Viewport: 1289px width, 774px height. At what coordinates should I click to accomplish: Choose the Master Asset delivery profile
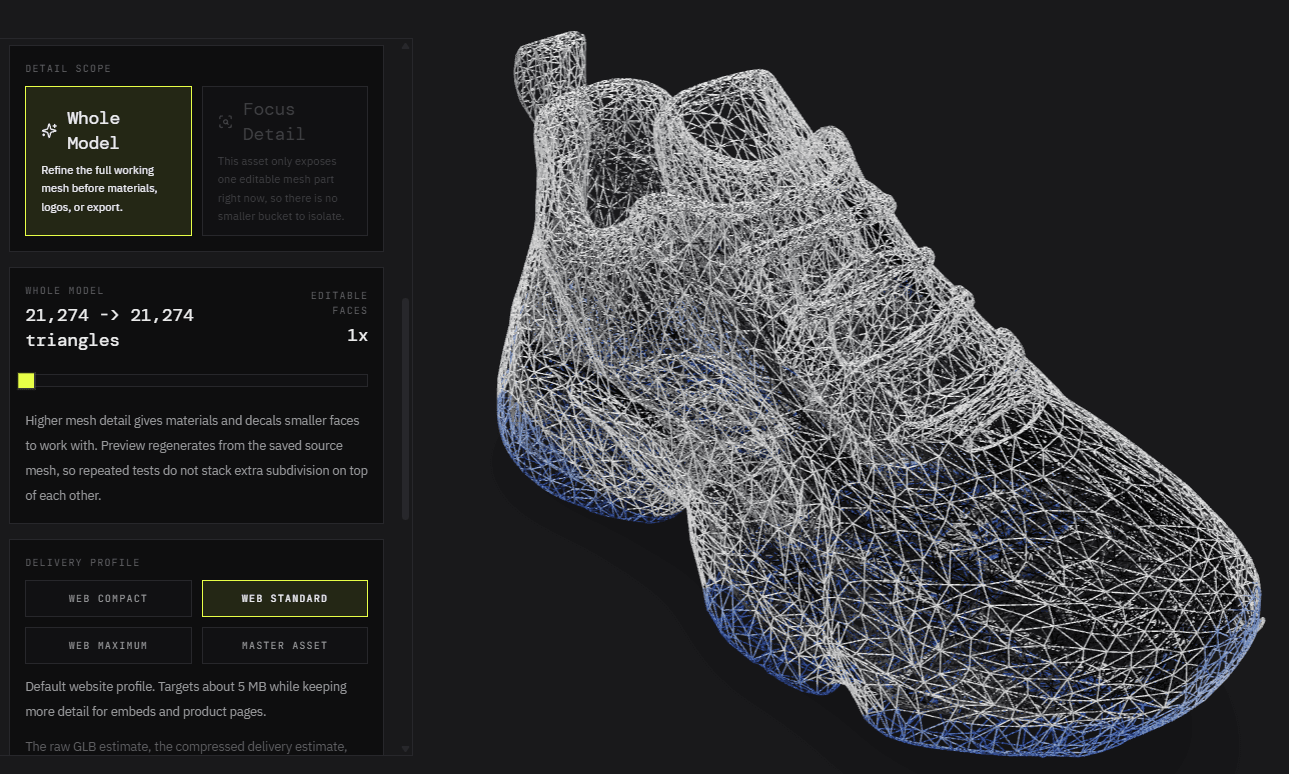click(285, 645)
